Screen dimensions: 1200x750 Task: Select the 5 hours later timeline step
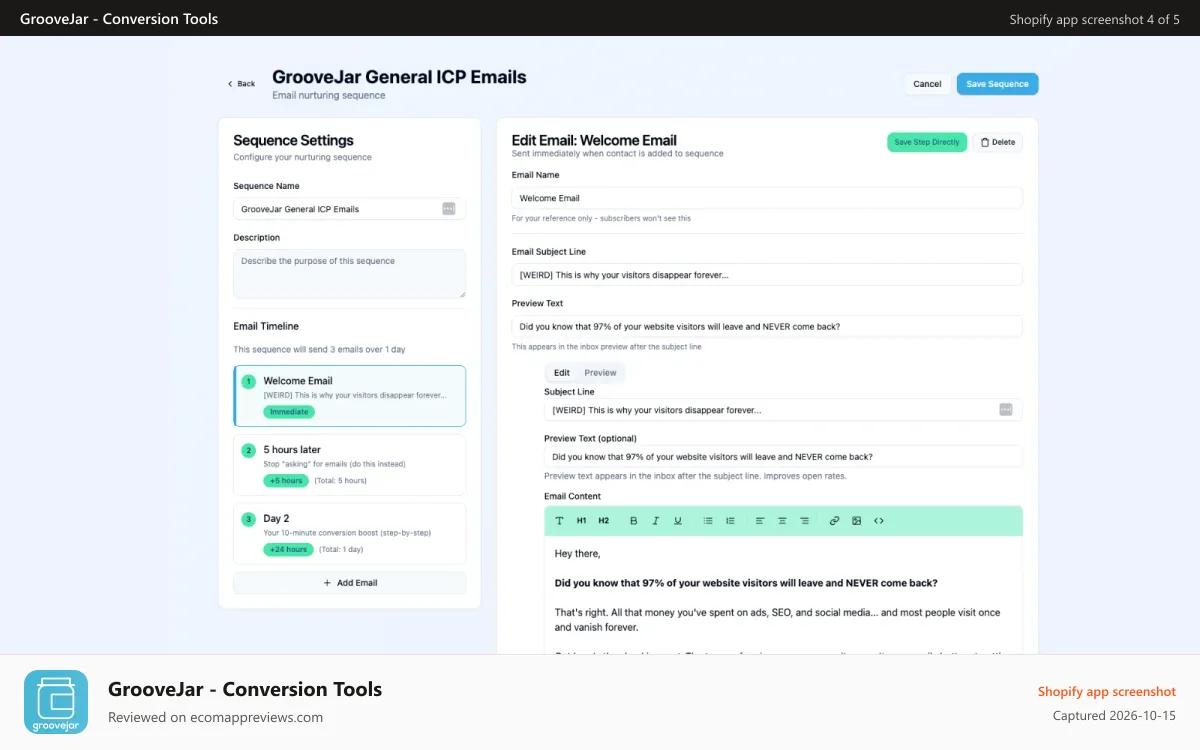click(350, 465)
